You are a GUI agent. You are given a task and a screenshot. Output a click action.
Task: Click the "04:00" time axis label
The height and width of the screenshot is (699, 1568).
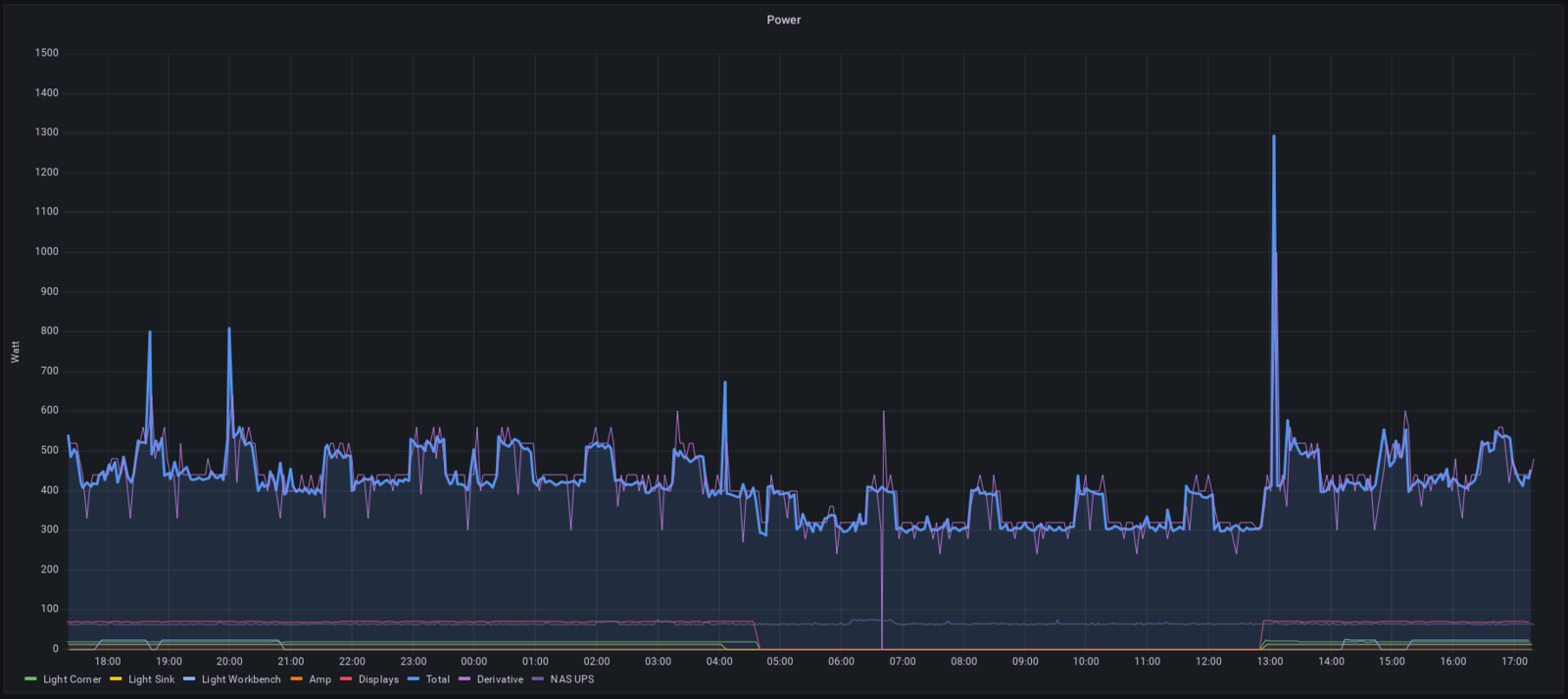pos(719,662)
